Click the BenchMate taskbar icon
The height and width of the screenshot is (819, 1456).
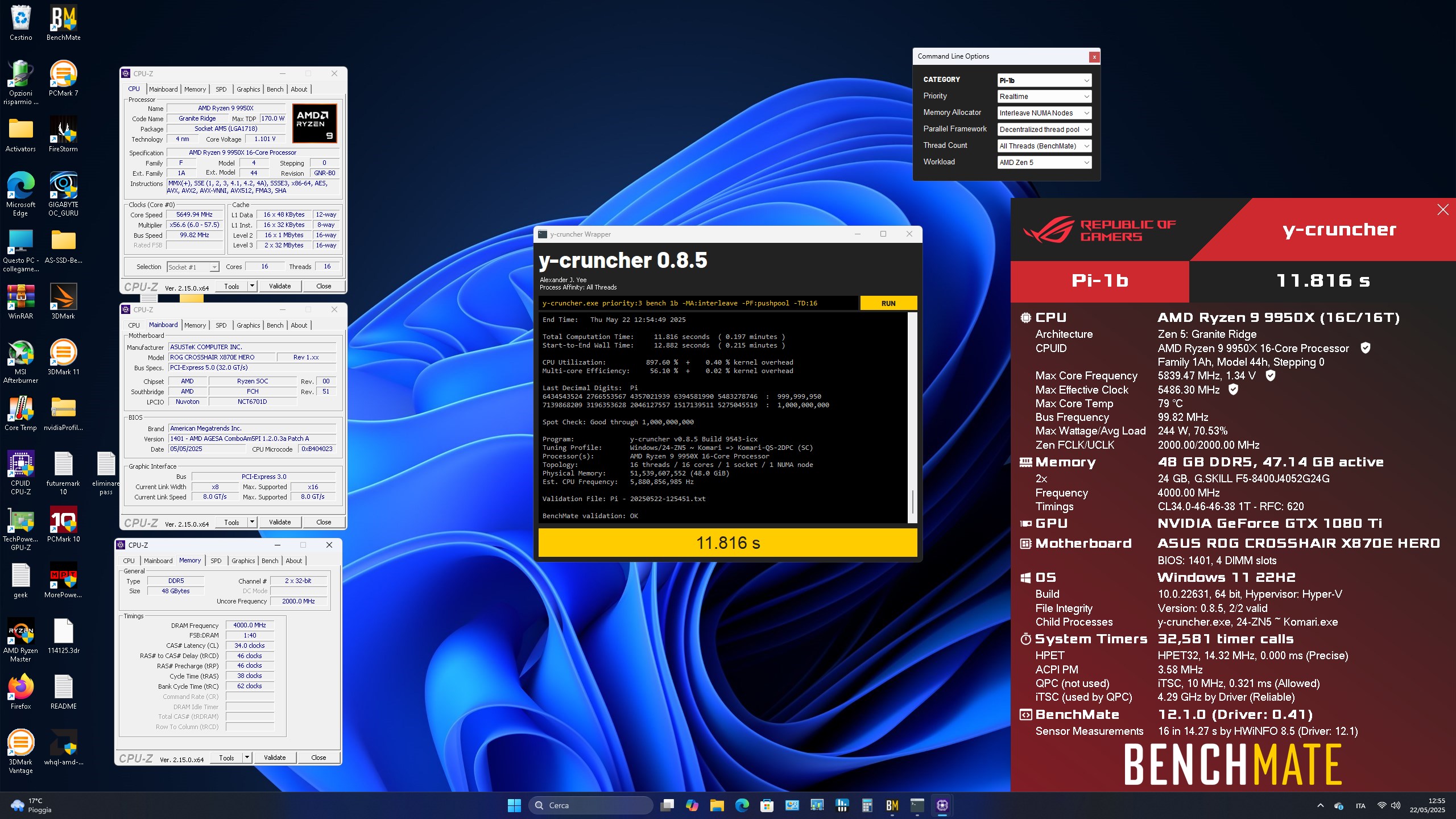(x=892, y=805)
